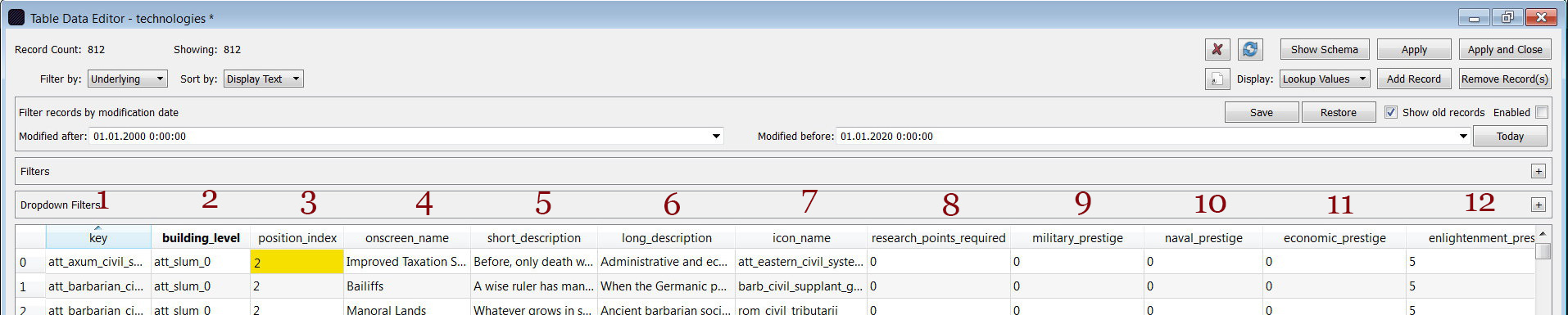This screenshot has height=315, width=1568.
Task: Click the onscreen_name column header
Action: 407,237
